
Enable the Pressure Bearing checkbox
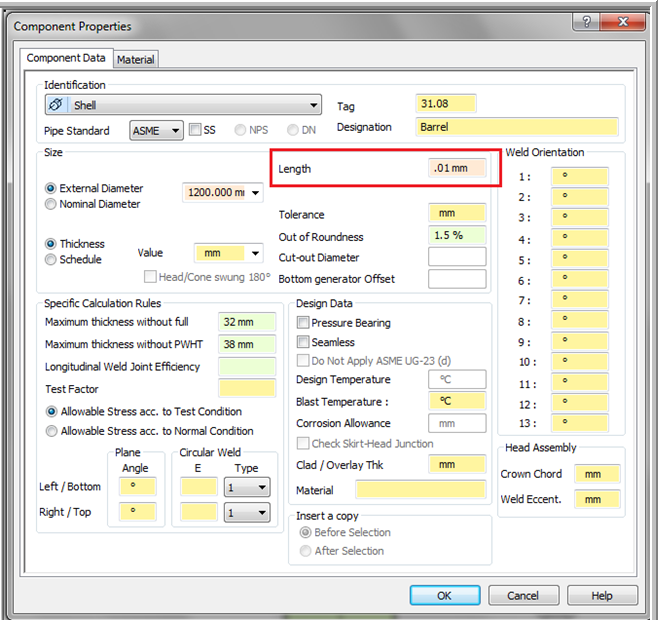[303, 323]
